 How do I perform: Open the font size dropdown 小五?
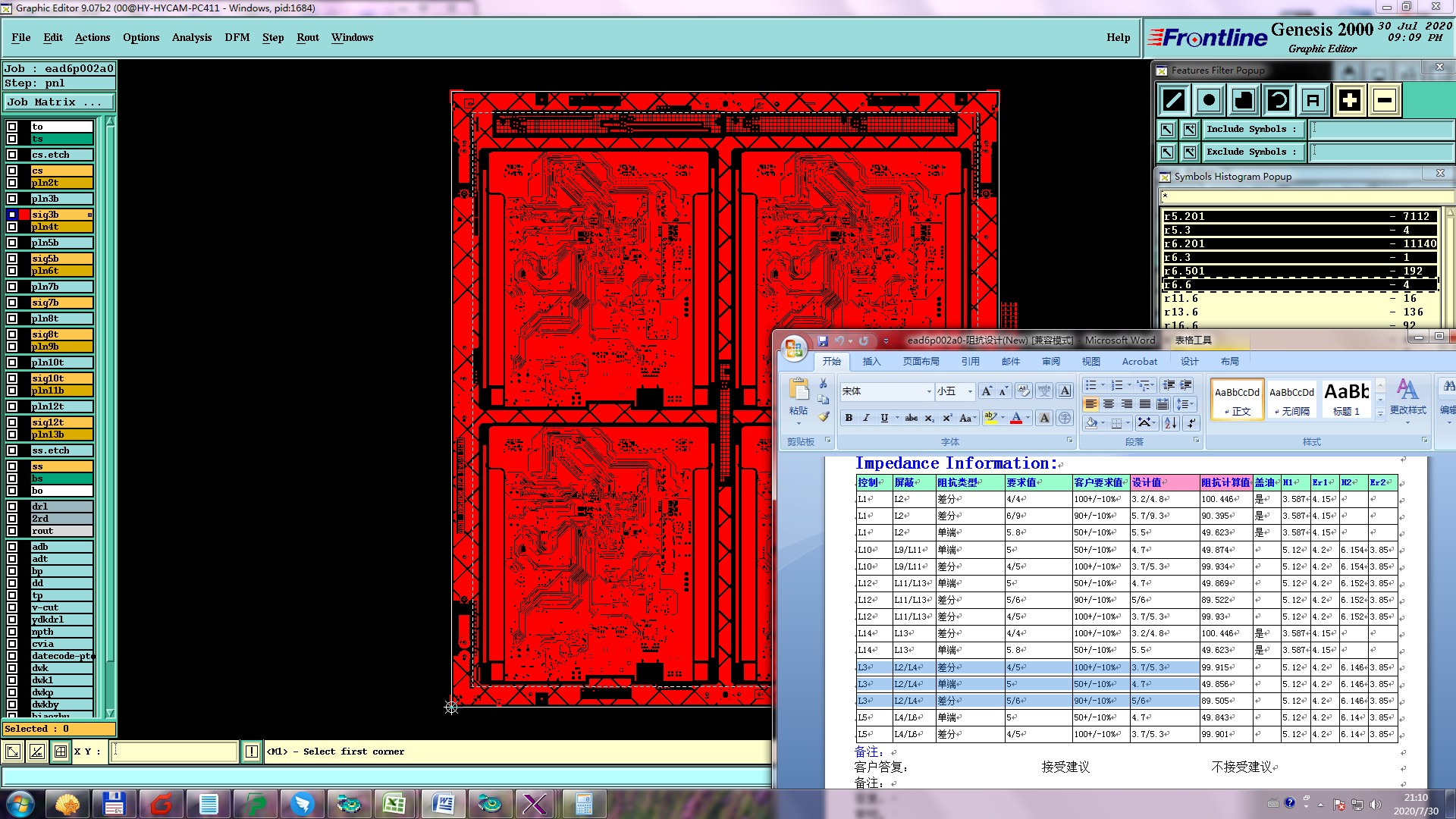tap(970, 391)
